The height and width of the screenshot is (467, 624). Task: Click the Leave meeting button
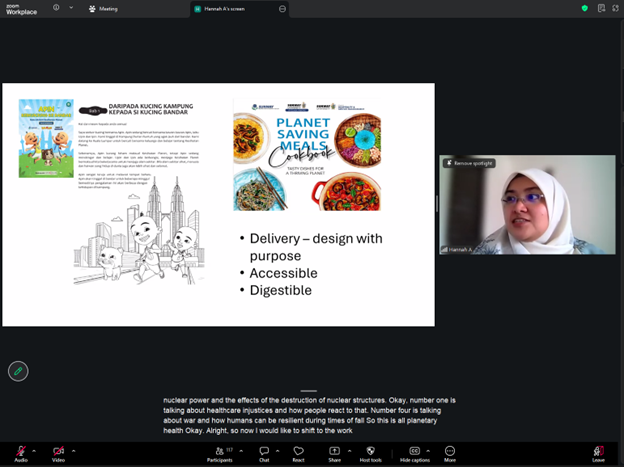[x=598, y=452]
